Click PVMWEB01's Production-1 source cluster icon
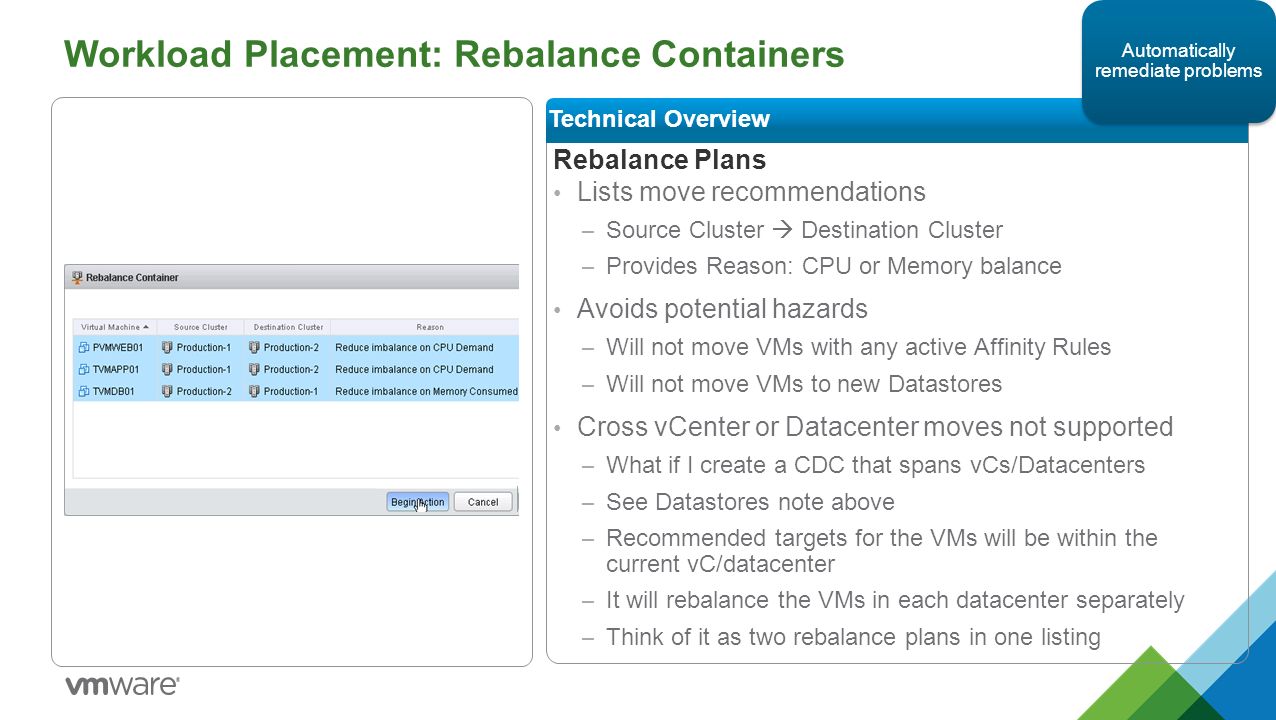This screenshot has width=1276, height=720. 167,348
